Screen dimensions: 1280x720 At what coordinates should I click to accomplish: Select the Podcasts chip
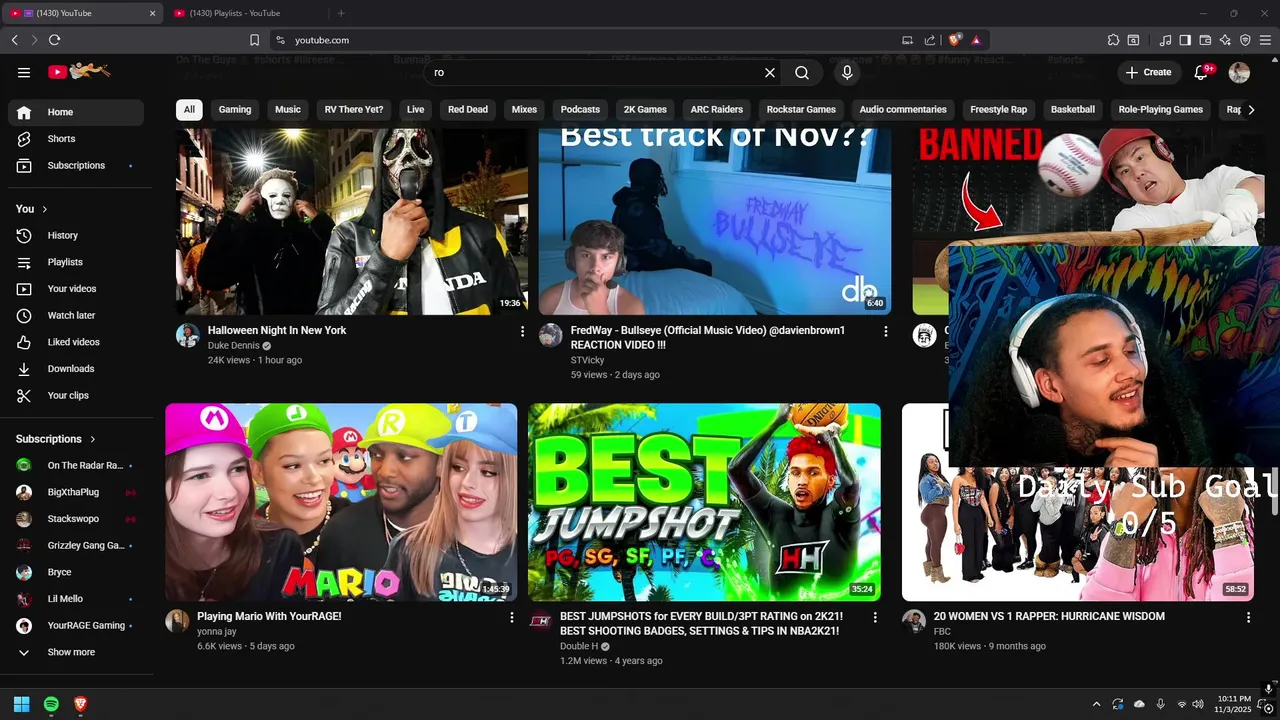point(580,109)
